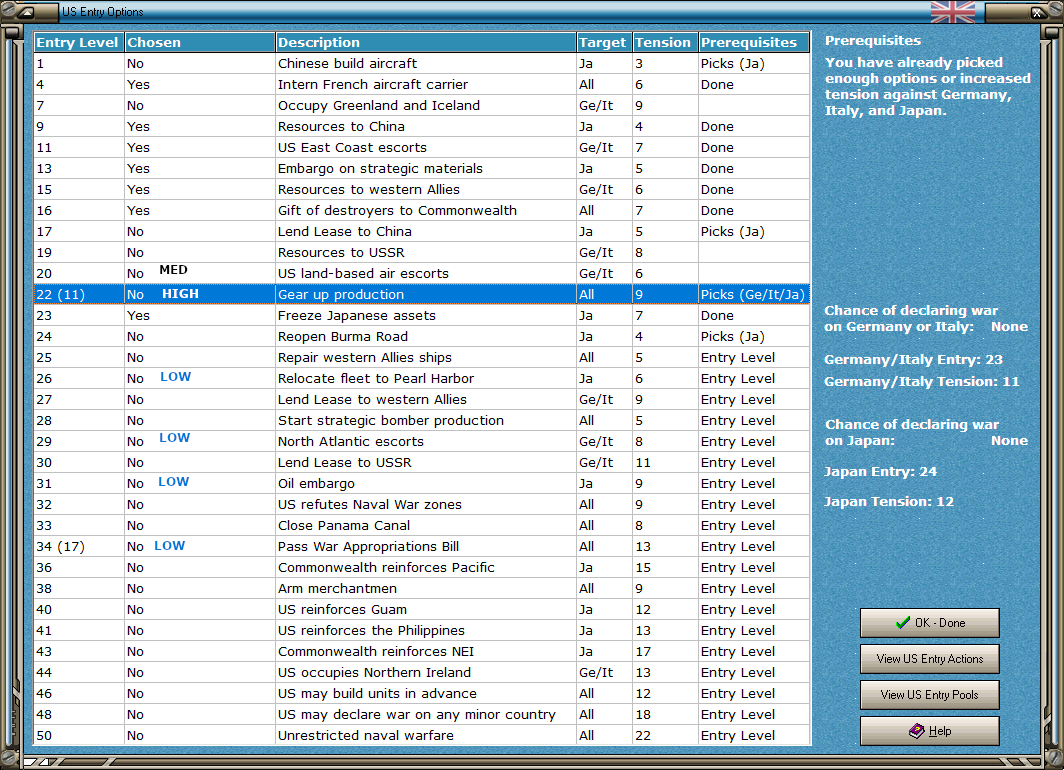Select 'Chinese build aircraft' row
The width and height of the screenshot is (1064, 770).
coord(422,63)
